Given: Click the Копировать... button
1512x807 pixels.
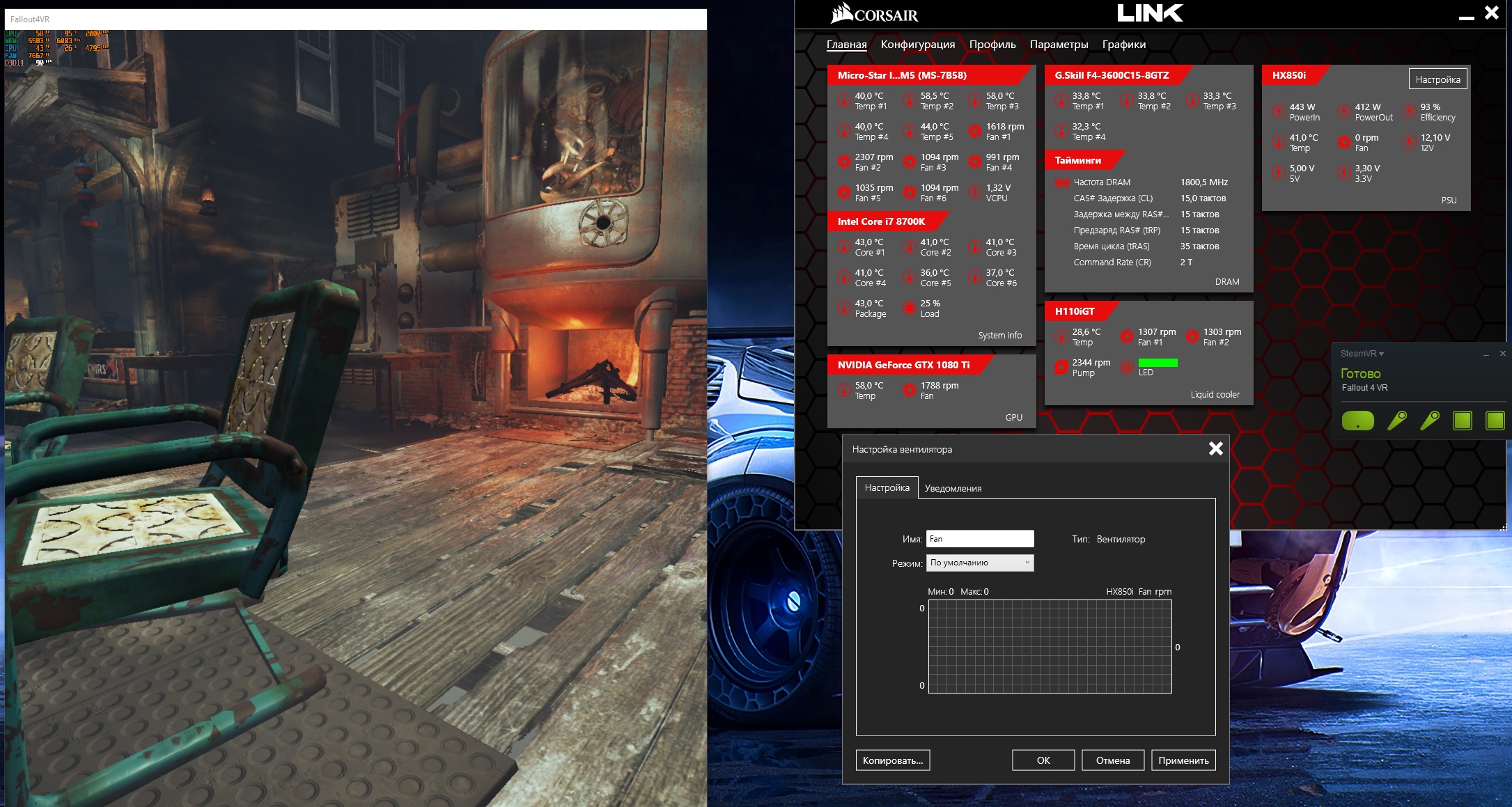Looking at the screenshot, I should 892,760.
